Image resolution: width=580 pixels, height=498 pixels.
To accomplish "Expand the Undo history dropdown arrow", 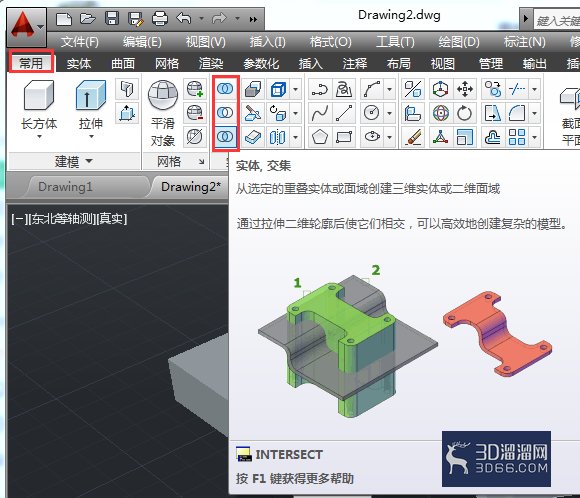I will pos(201,18).
